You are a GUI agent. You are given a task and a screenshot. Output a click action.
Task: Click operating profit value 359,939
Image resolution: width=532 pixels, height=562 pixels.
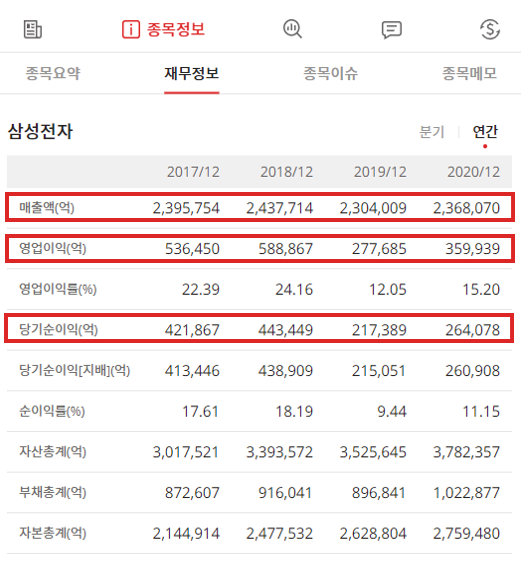point(472,249)
